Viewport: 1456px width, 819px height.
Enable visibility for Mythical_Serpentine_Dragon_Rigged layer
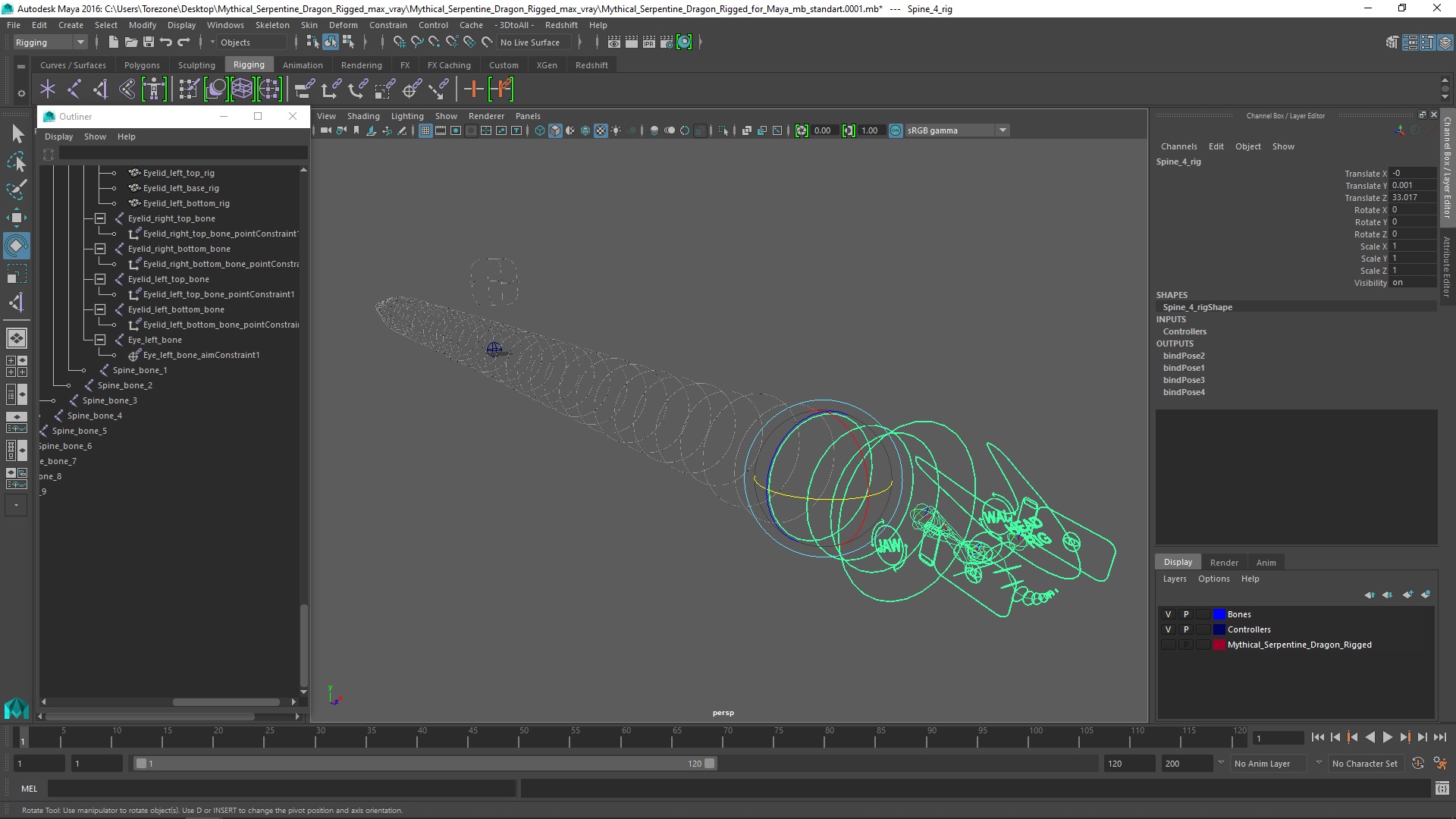1168,645
